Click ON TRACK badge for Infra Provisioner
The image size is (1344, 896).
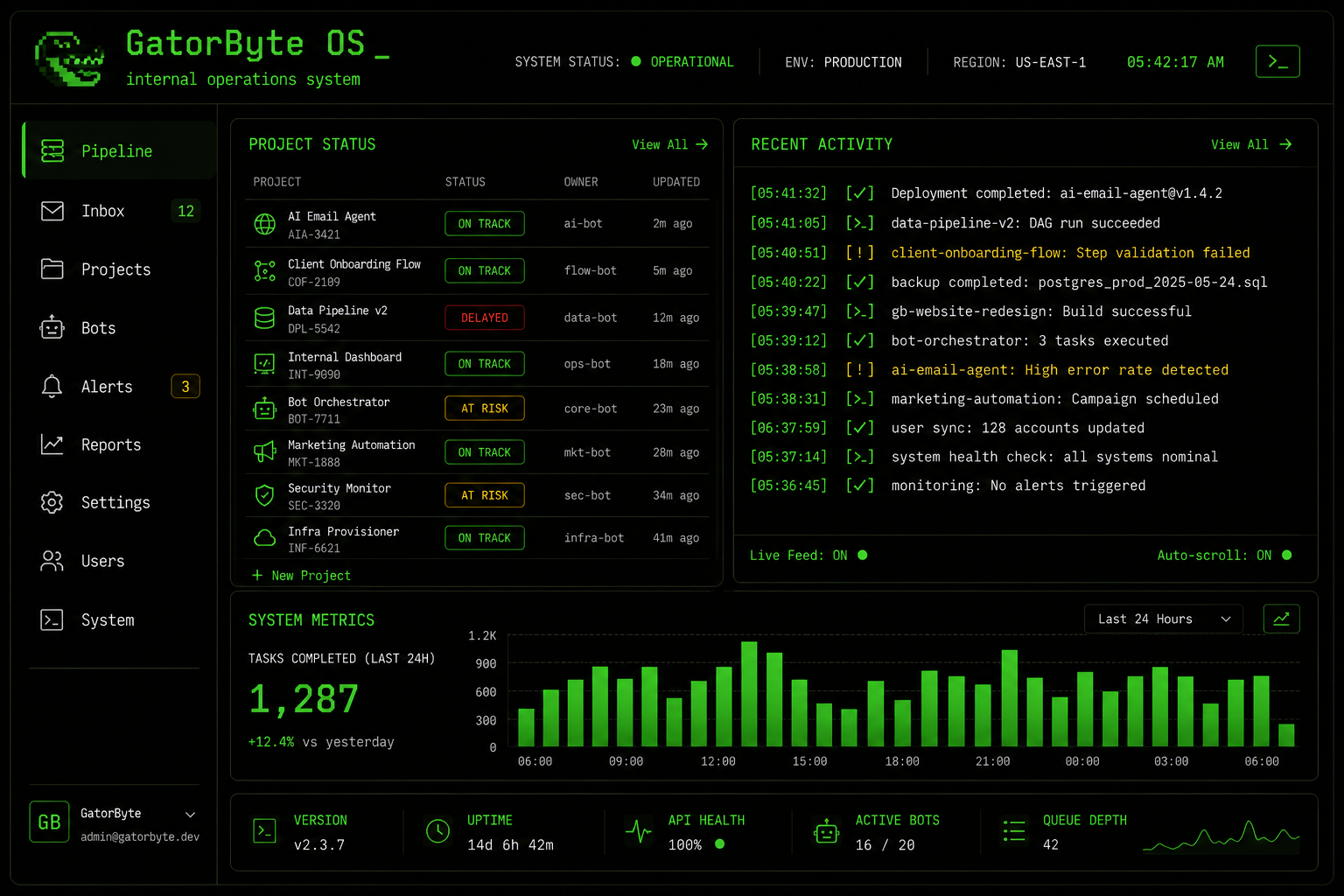(485, 538)
